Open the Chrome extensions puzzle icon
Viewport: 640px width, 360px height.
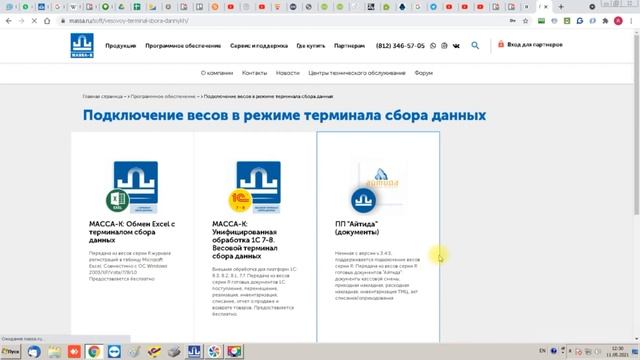coord(605,20)
